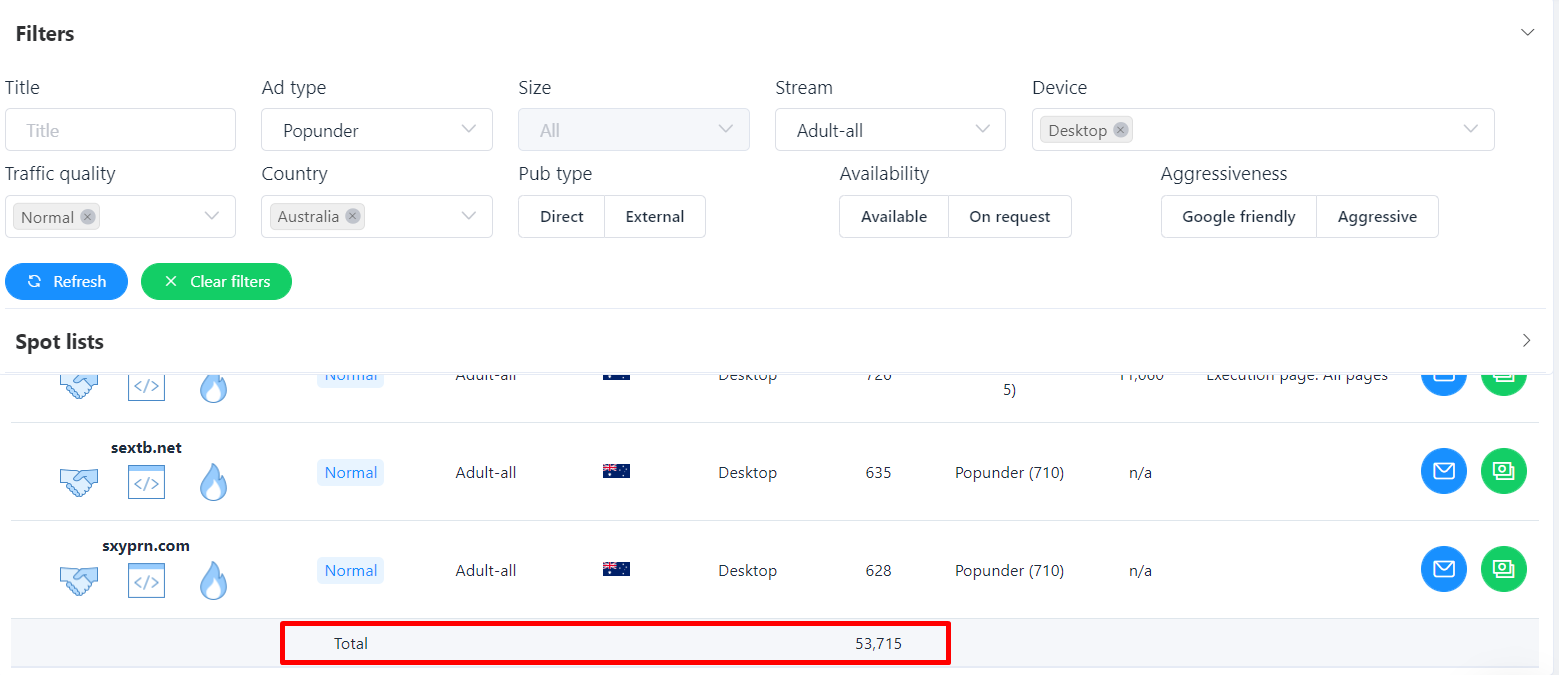Viewport: 1559px width, 675px height.
Task: Toggle the External pub type filter
Action: [655, 217]
